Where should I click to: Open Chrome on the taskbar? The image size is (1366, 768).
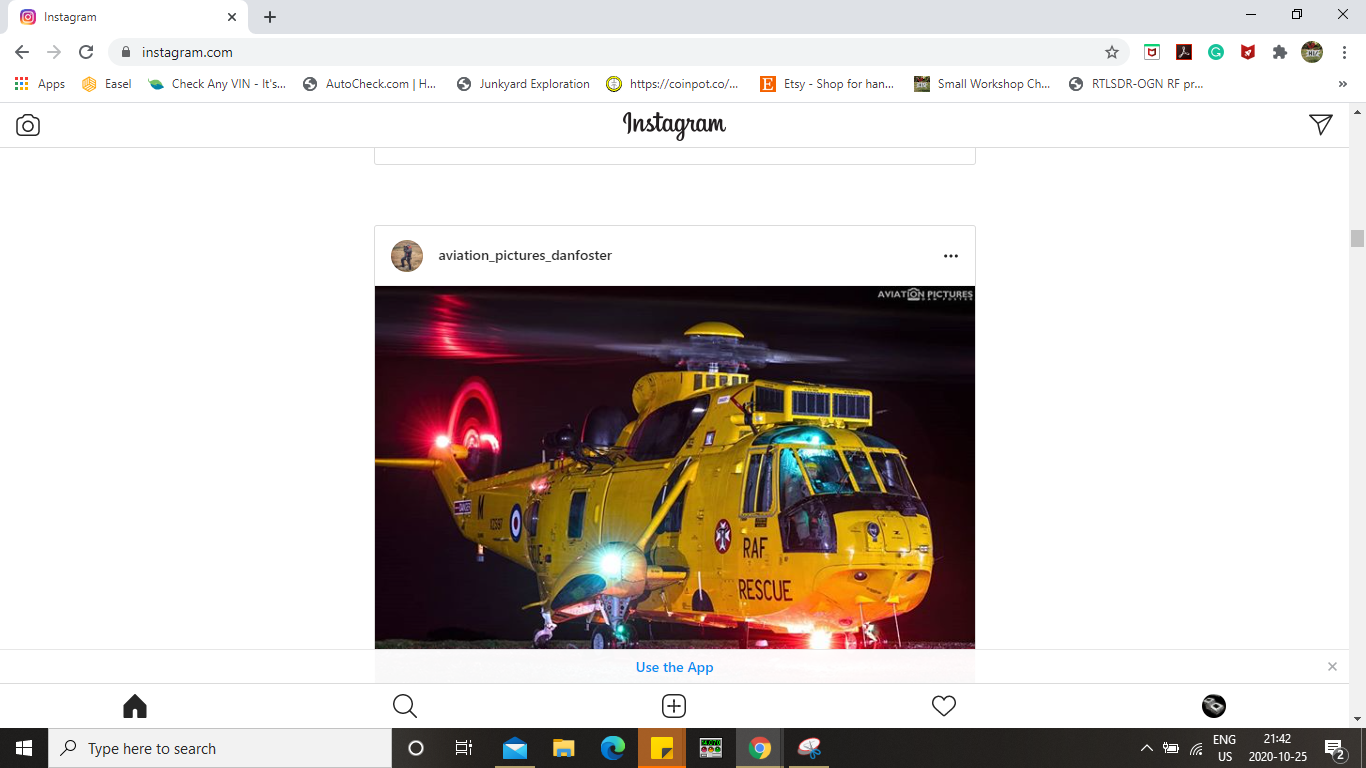pos(760,748)
